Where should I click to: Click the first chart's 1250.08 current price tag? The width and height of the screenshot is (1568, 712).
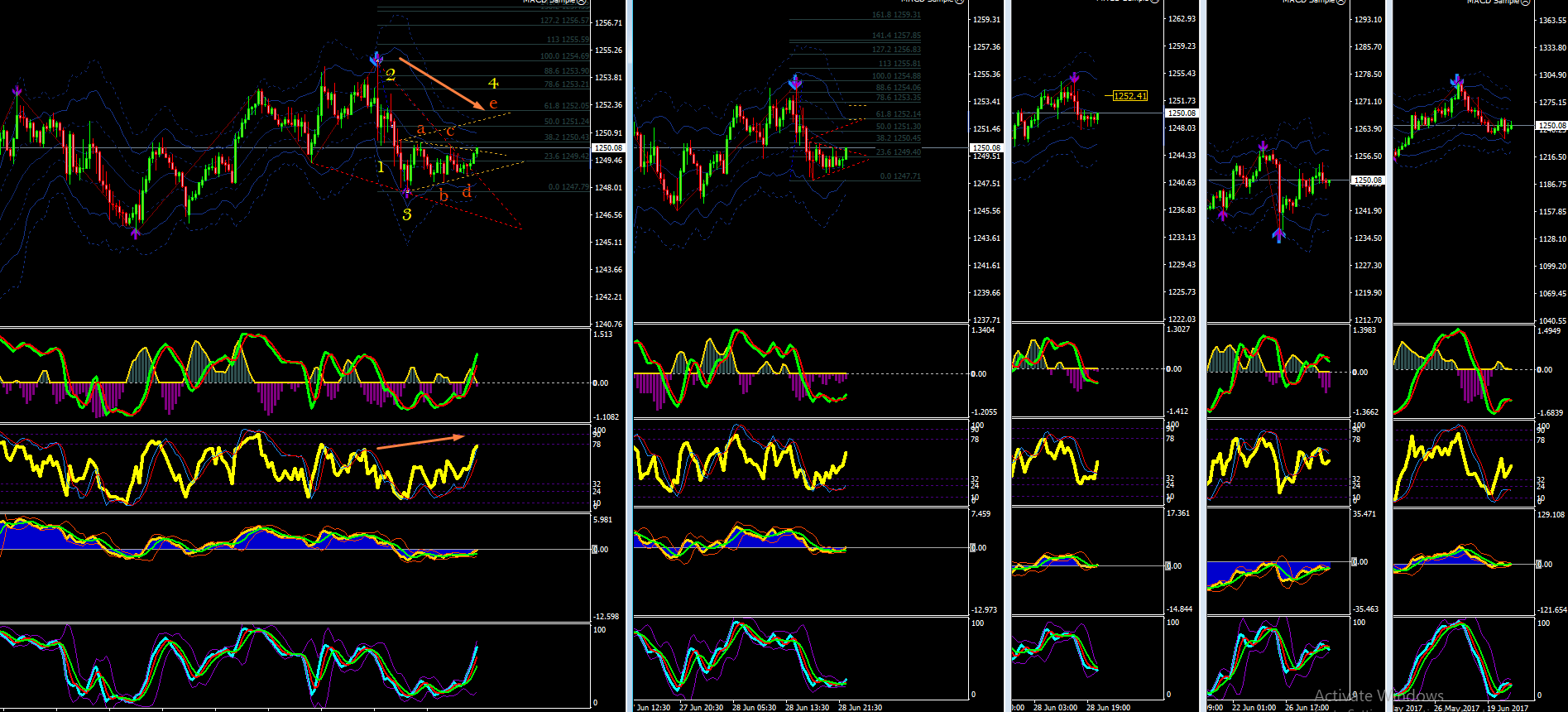(x=608, y=147)
